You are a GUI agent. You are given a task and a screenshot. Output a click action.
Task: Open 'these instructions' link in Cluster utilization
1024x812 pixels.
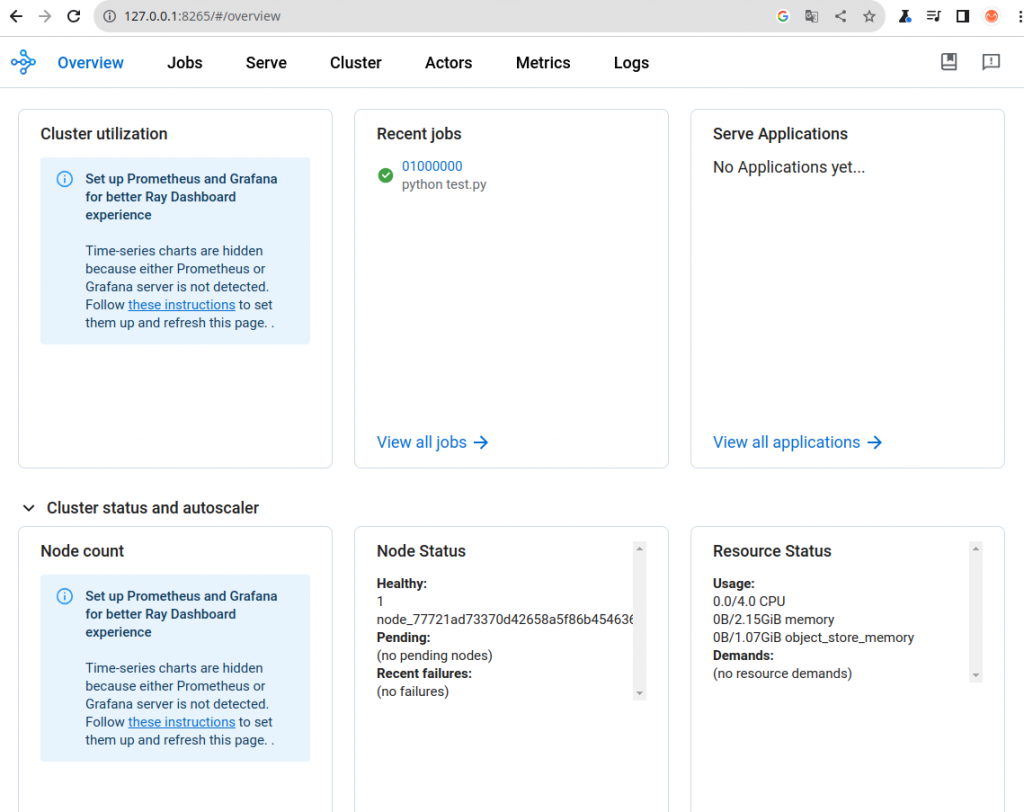pyautogui.click(x=181, y=305)
